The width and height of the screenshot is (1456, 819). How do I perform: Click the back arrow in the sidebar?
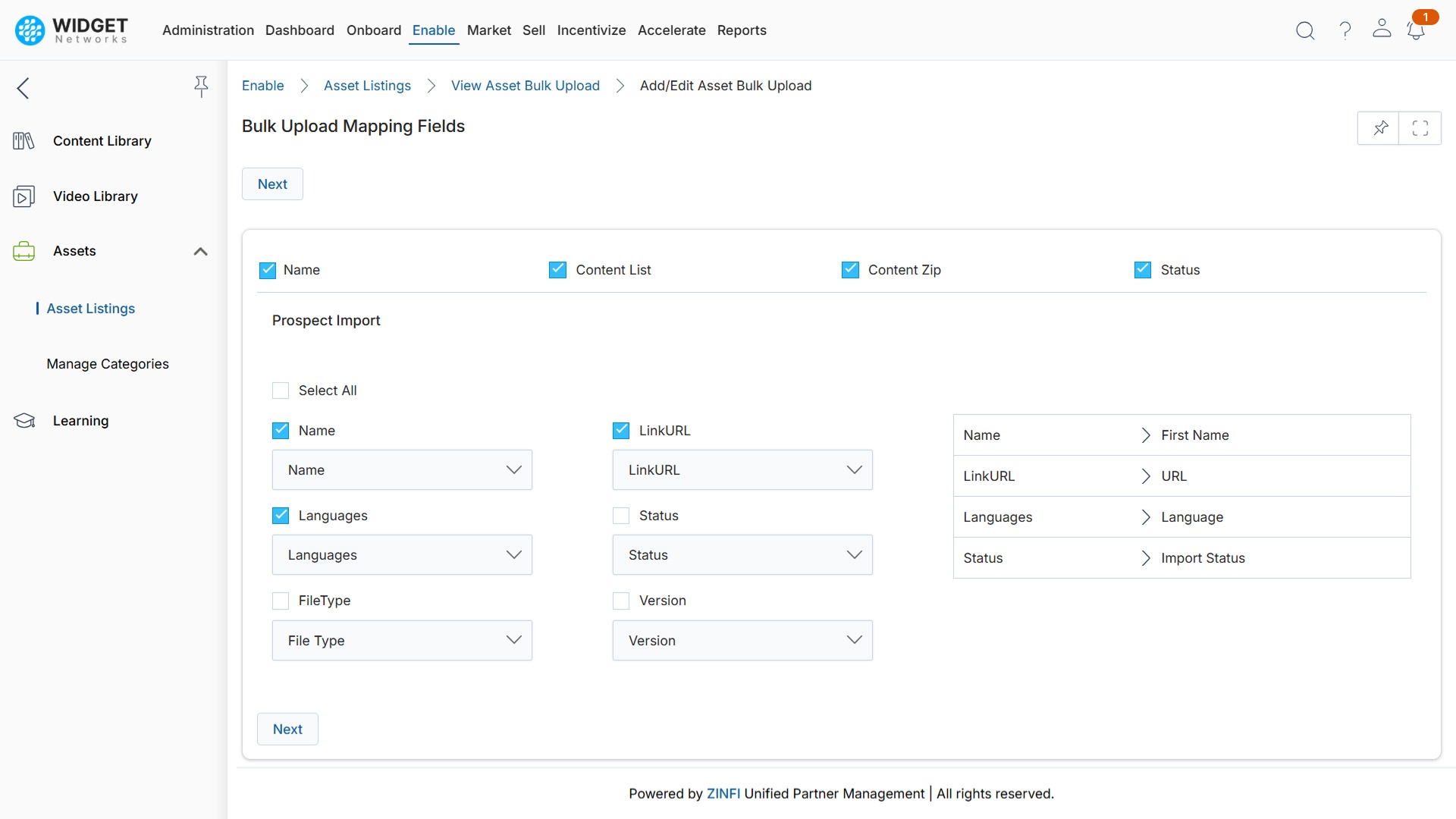point(23,88)
